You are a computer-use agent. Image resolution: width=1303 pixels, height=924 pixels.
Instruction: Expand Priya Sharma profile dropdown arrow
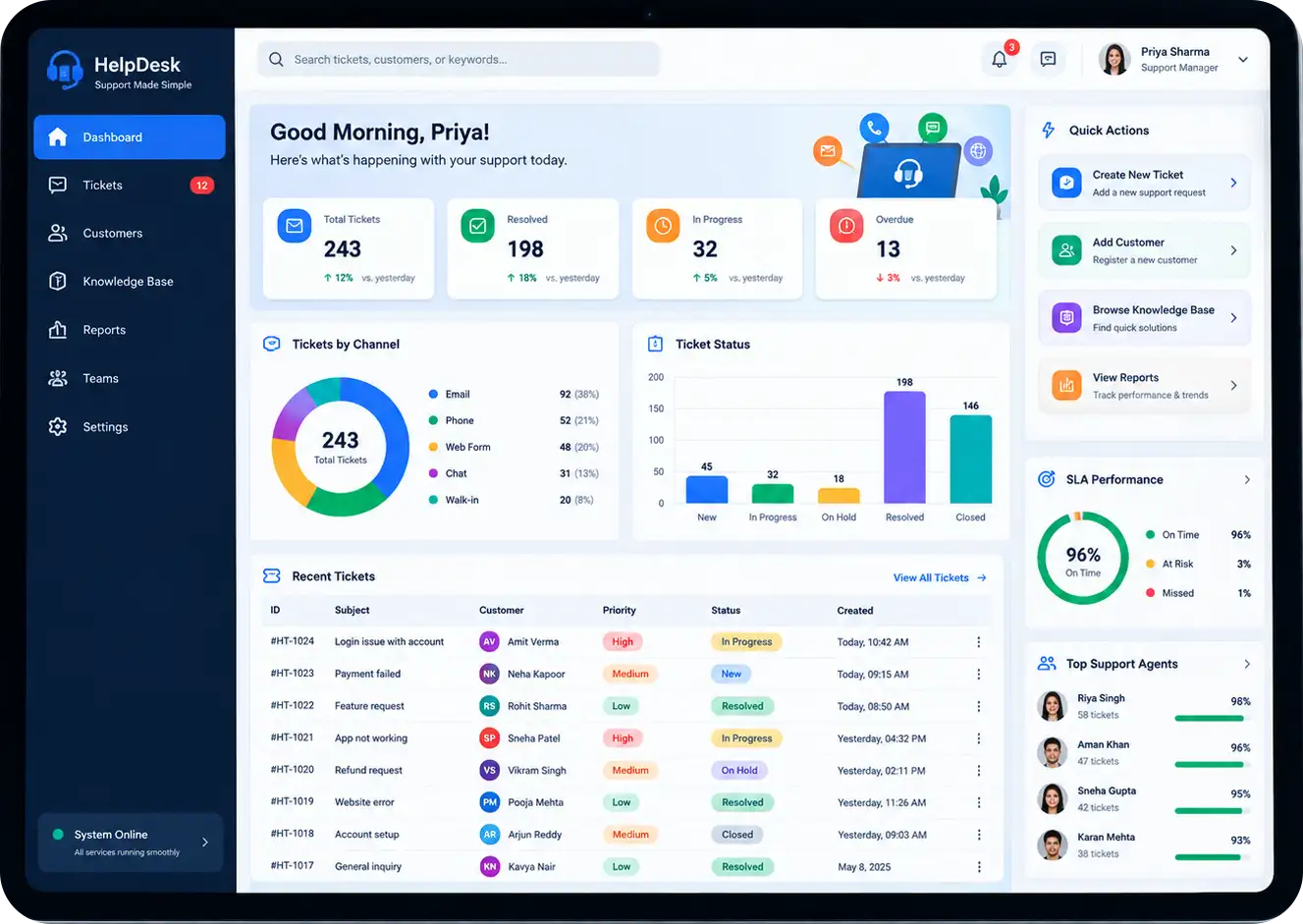click(x=1243, y=60)
